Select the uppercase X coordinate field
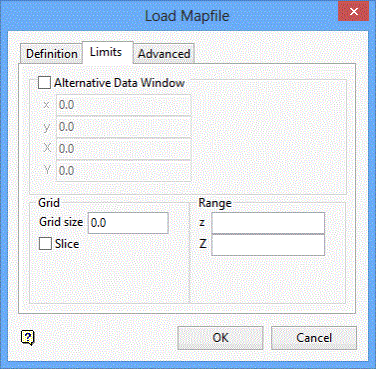 pyautogui.click(x=124, y=149)
